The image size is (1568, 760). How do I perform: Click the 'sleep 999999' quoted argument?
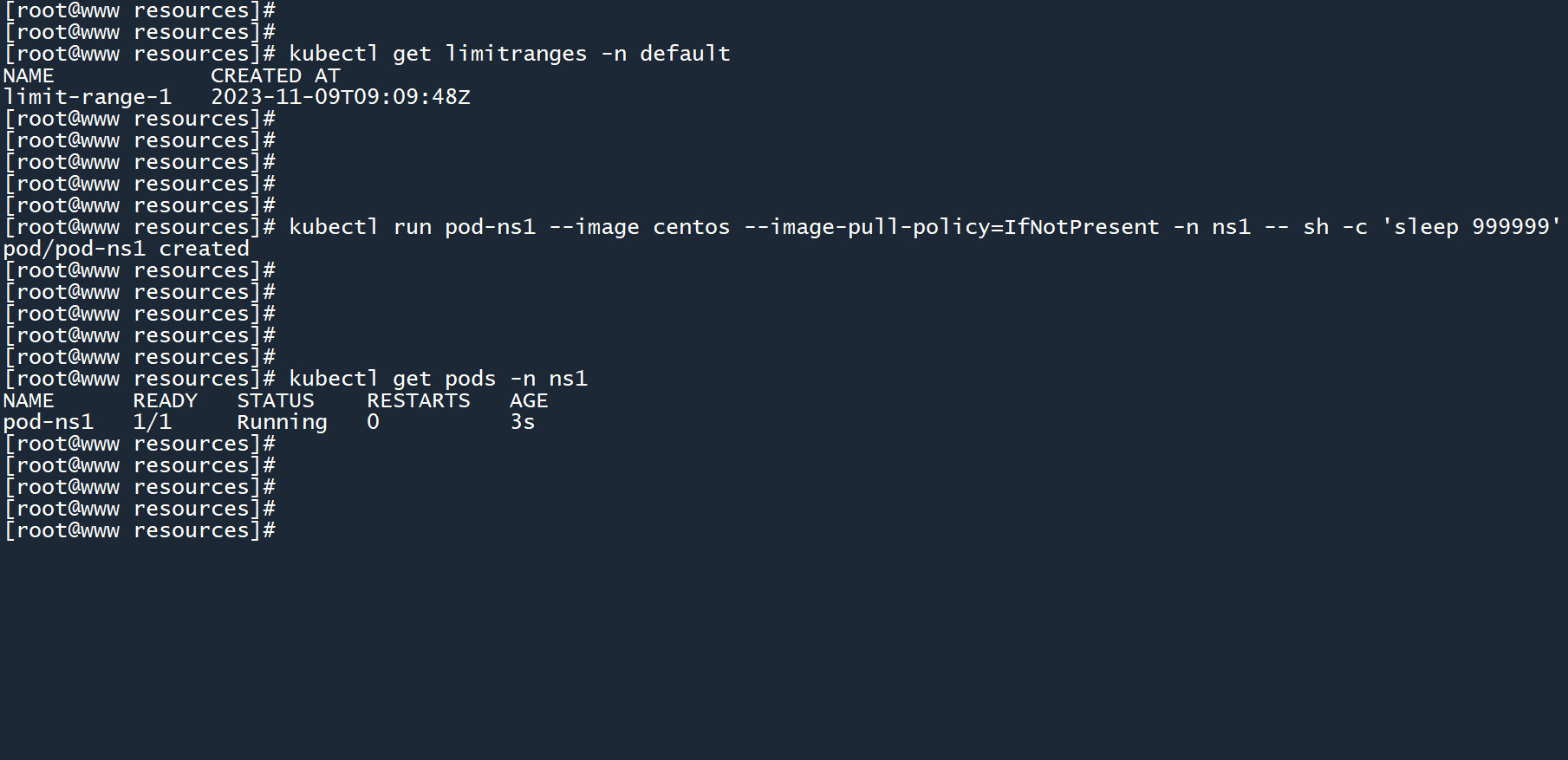pyautogui.click(x=1471, y=227)
